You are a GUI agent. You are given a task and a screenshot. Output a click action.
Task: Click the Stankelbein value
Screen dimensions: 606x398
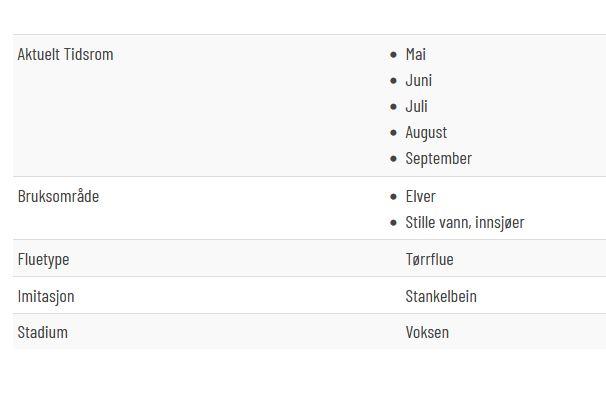click(x=441, y=296)
